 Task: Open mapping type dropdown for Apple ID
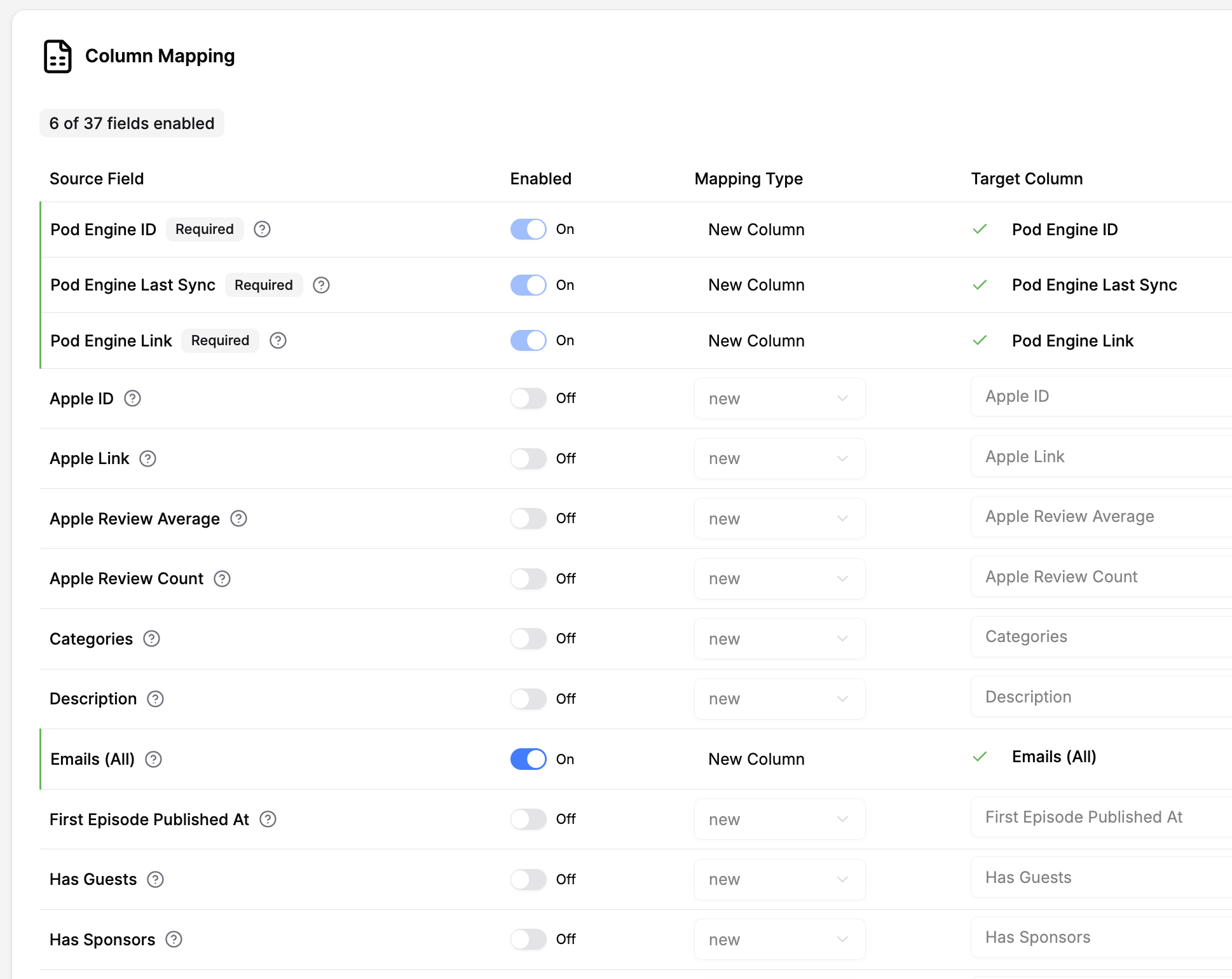coord(779,399)
